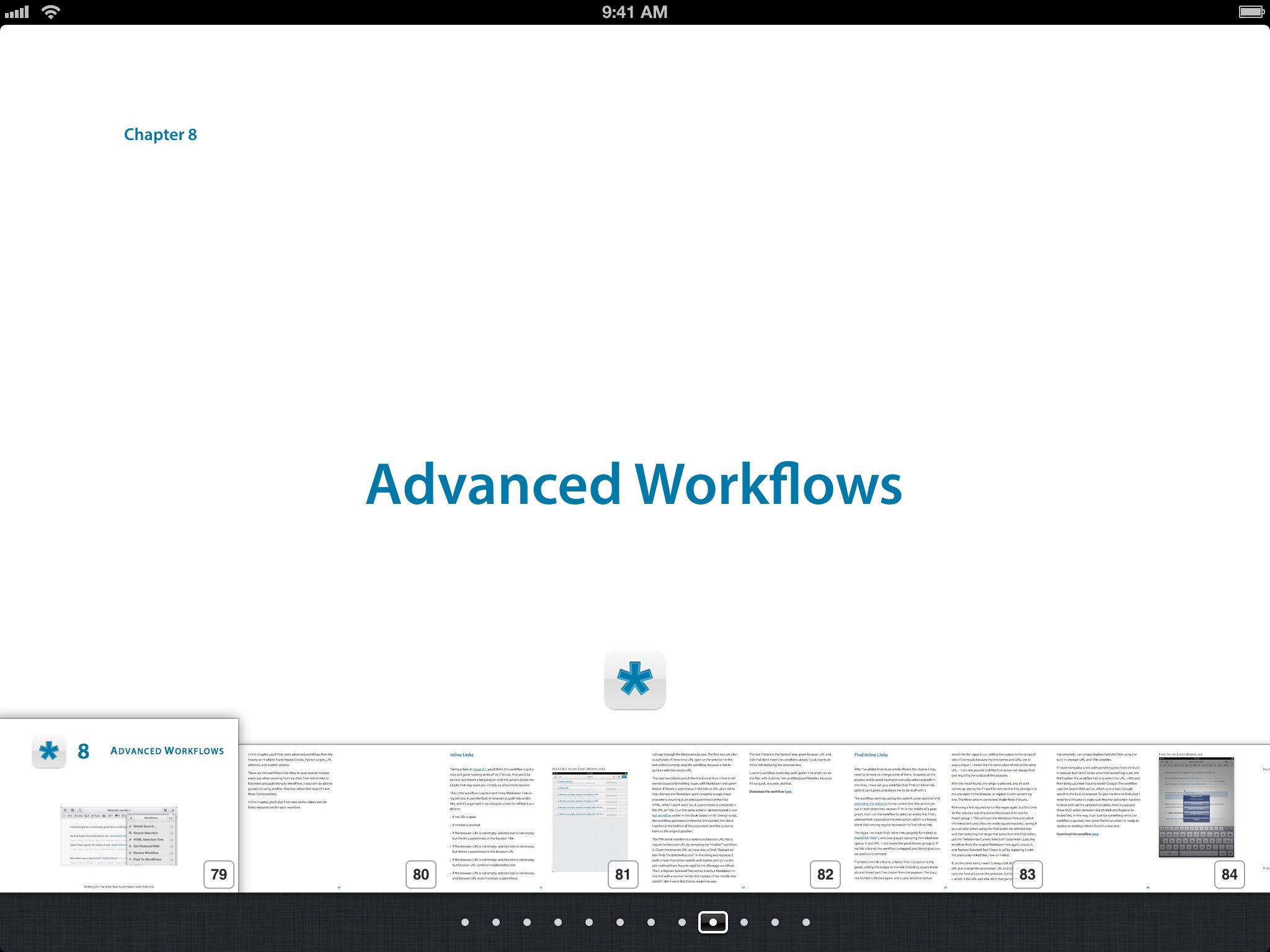Tap Image 8.1 Inline Links Workflows screenshot
This screenshot has width=1270, height=952.
pyautogui.click(x=590, y=822)
